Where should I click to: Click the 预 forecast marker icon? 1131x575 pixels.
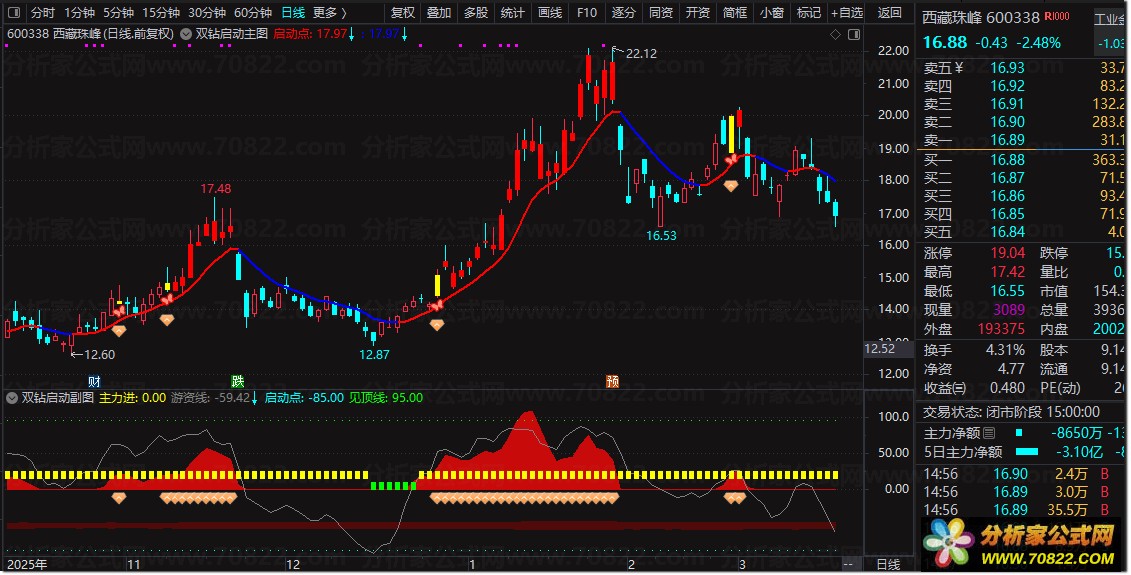pos(612,381)
